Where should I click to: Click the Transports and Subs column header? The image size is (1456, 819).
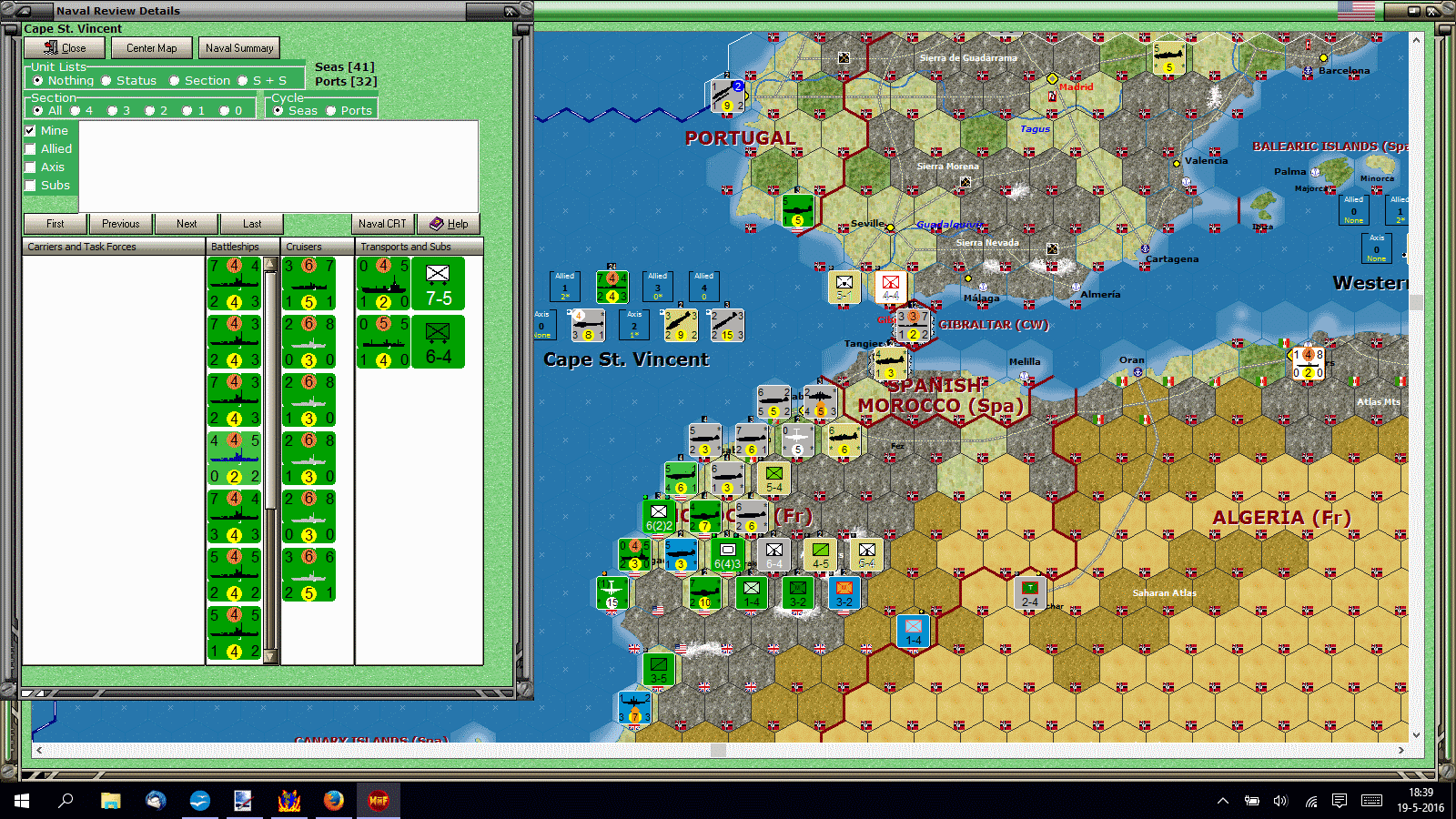point(419,247)
